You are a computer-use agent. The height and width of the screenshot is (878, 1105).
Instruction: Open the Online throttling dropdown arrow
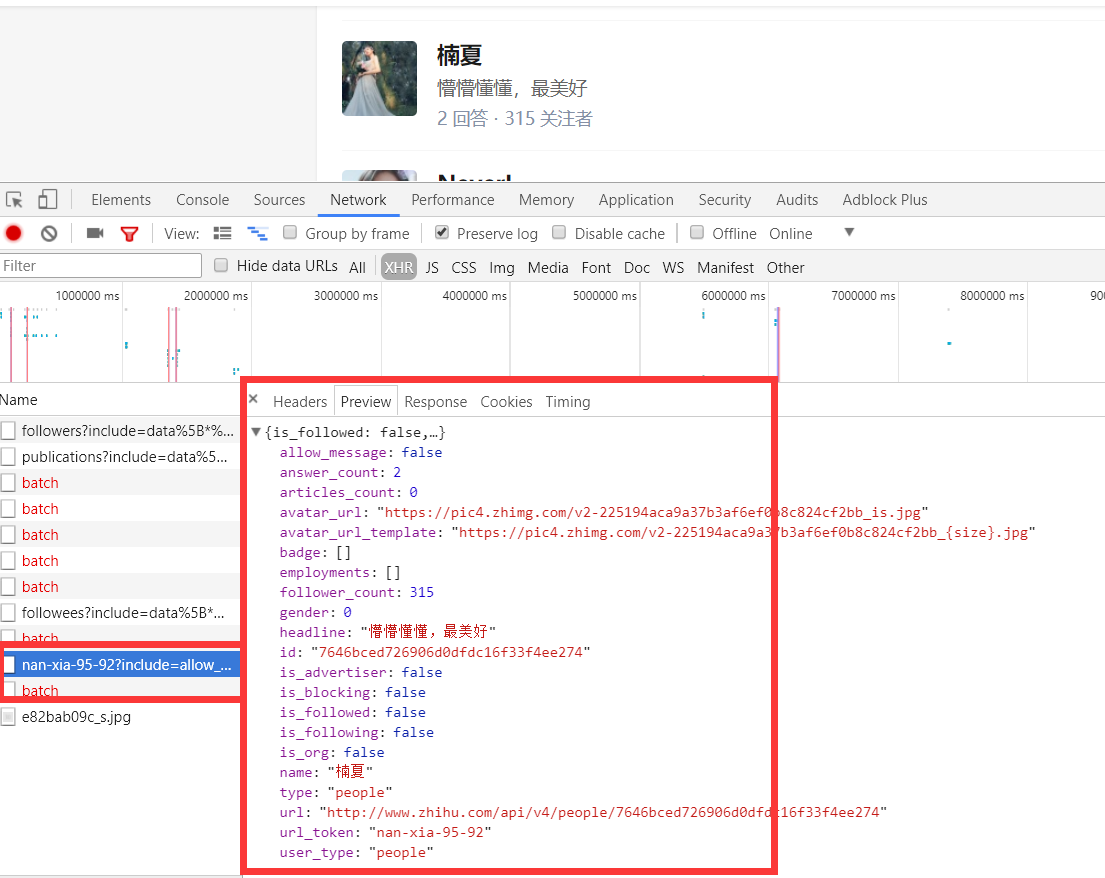click(849, 233)
